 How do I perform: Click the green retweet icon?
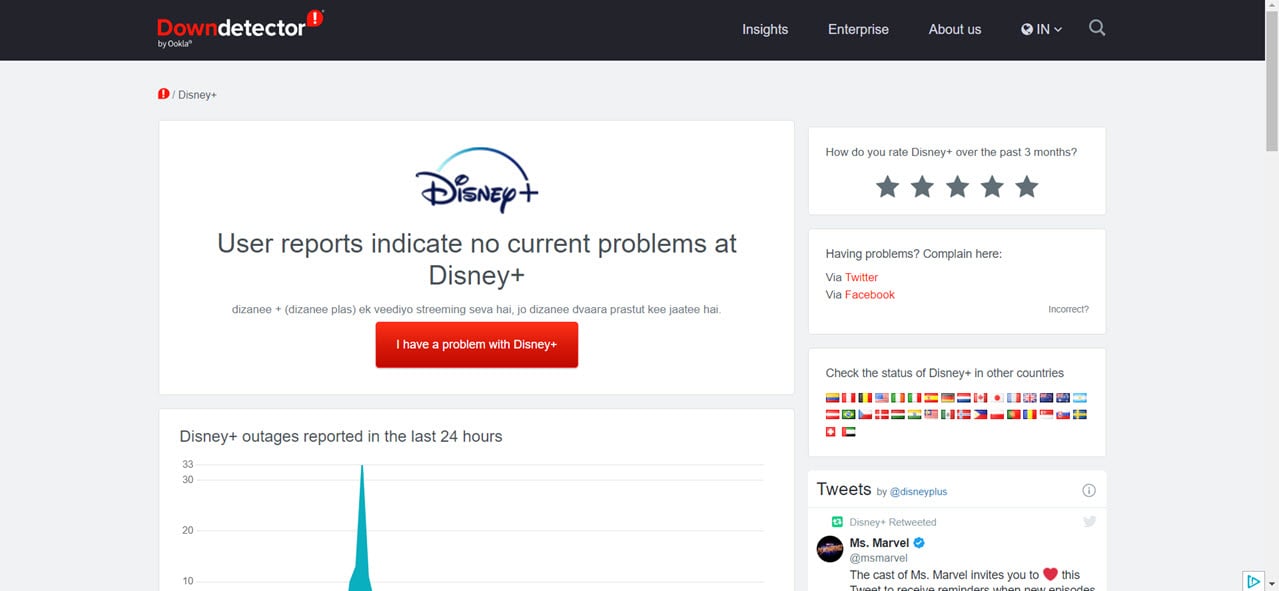837,521
